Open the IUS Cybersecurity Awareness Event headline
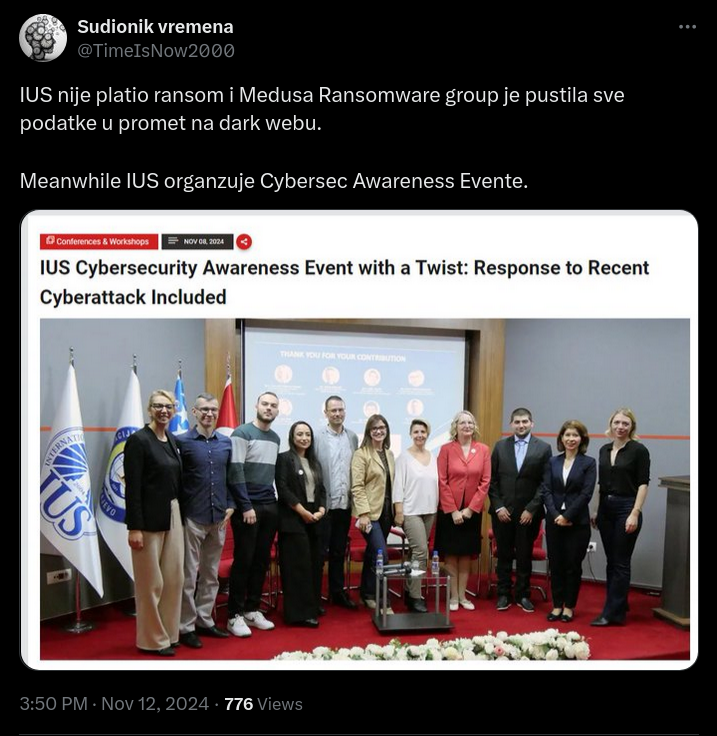Image resolution: width=717 pixels, height=736 pixels. [344, 282]
